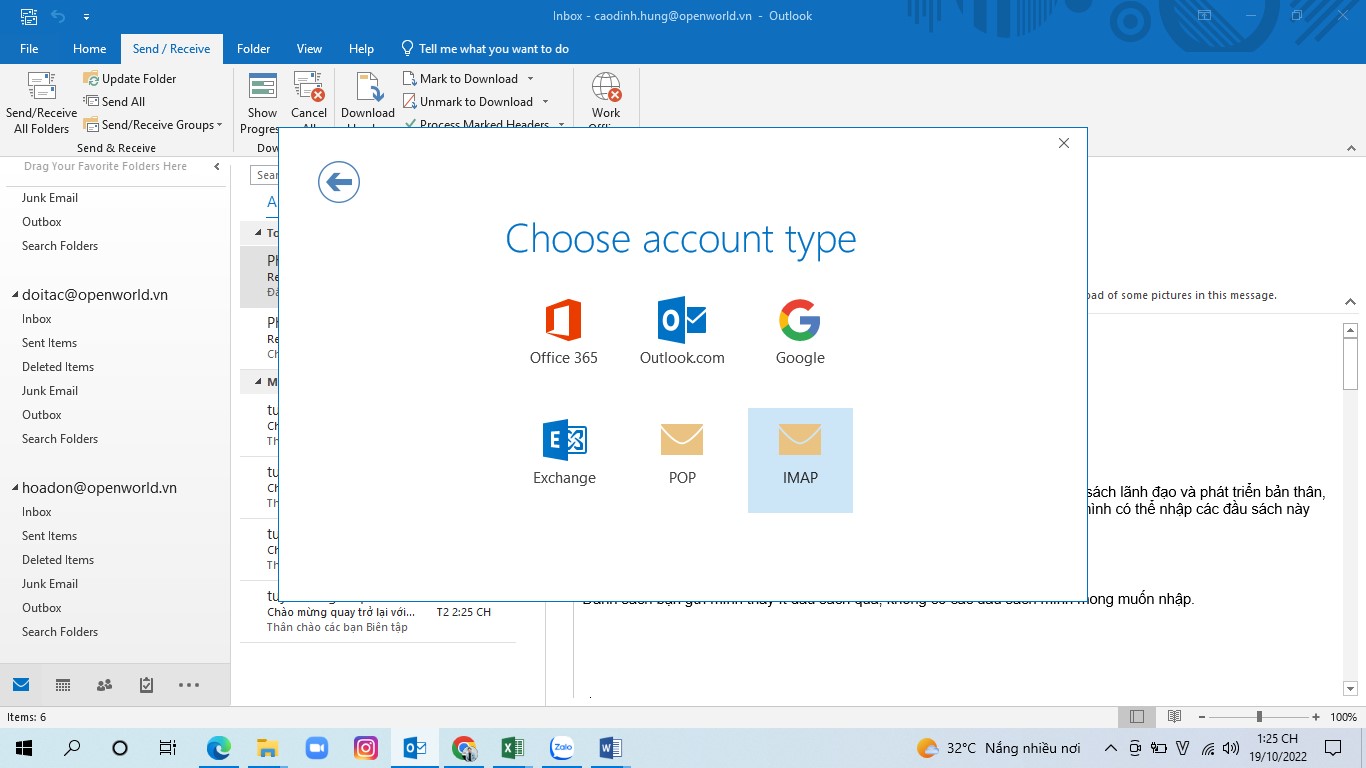The image size is (1366, 768).
Task: Choose the Exchange account type
Action: coord(564,453)
